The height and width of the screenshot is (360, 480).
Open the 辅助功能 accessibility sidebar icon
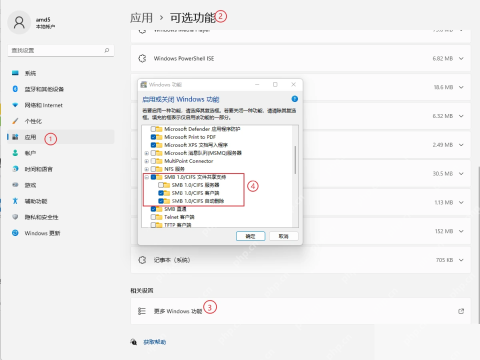[15, 201]
